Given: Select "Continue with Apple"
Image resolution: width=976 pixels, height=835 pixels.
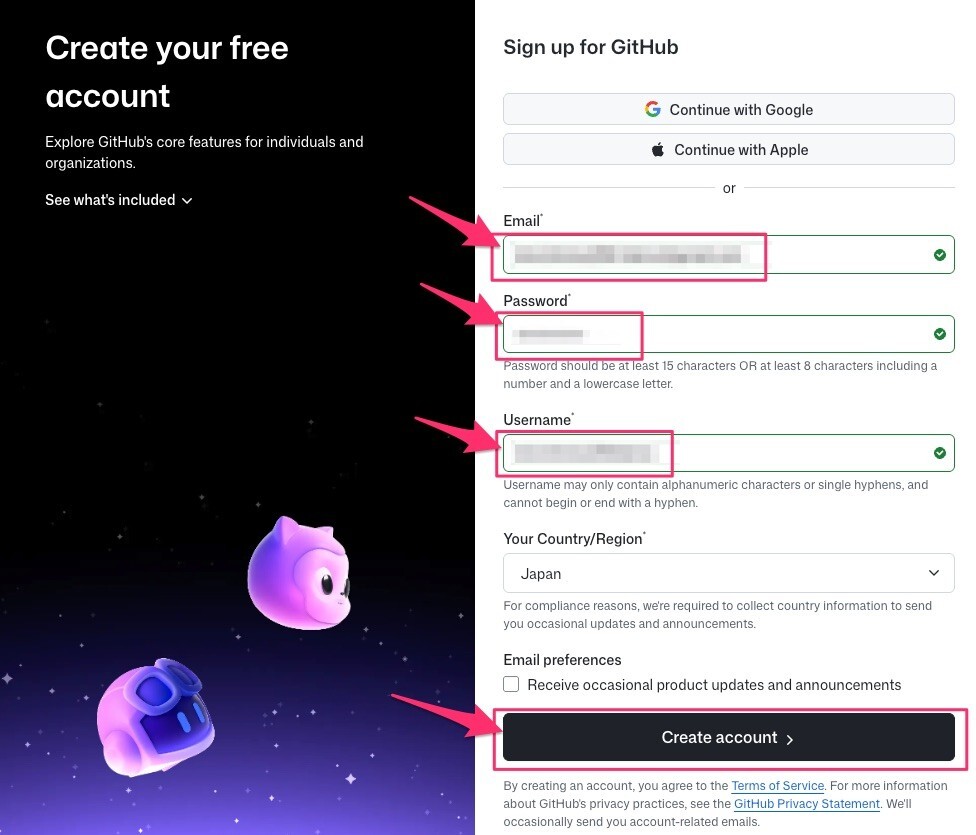Looking at the screenshot, I should tap(729, 149).
